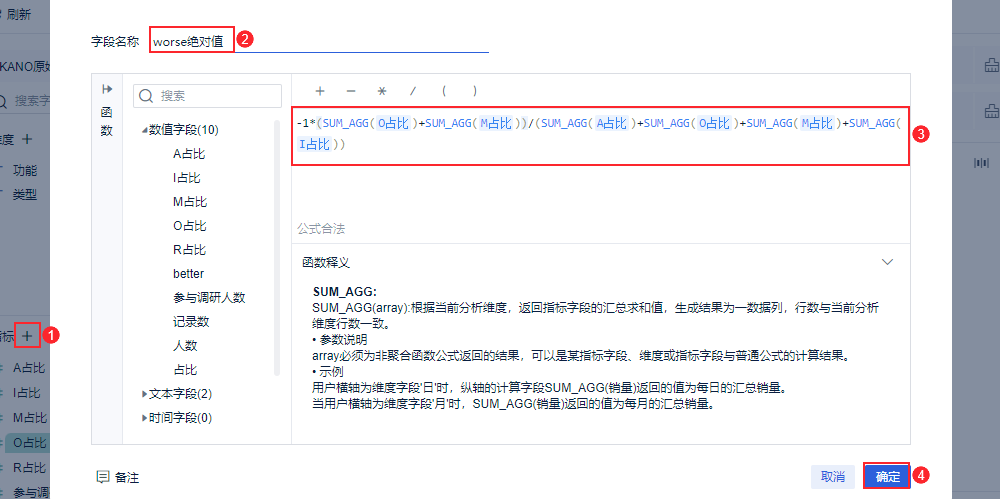The width and height of the screenshot is (1000, 499).
Task: Select the 占比 field in list
Action: tap(185, 369)
